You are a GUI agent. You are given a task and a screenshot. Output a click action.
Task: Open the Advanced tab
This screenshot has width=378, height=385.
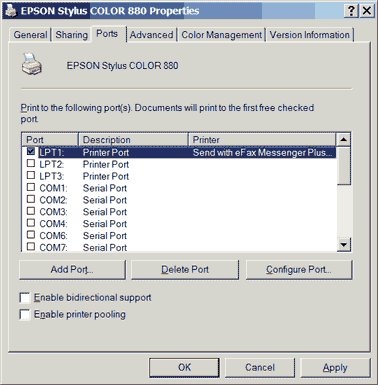(x=151, y=35)
